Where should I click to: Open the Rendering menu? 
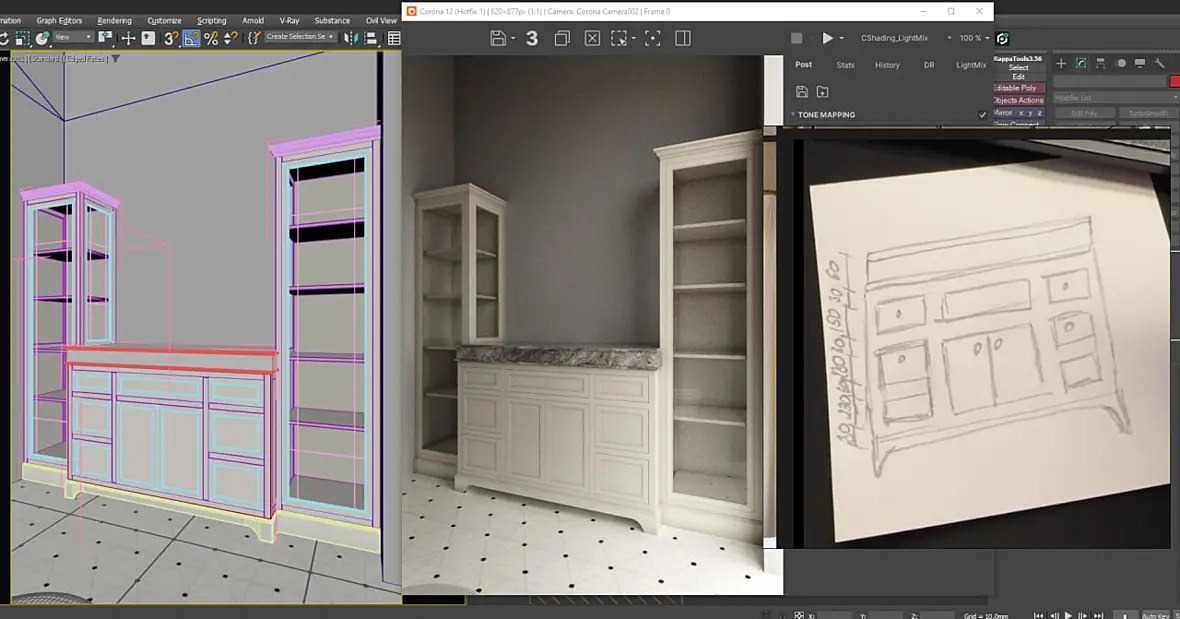click(x=114, y=20)
